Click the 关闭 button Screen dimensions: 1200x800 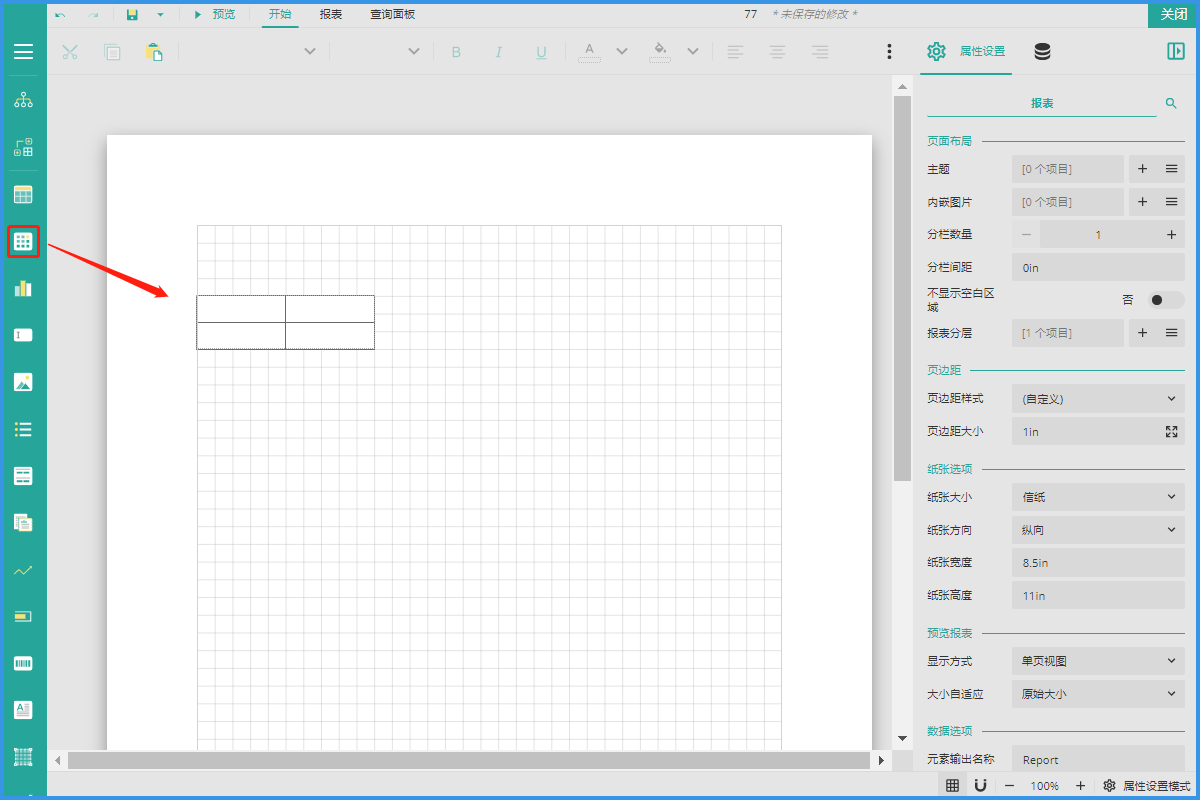pyautogui.click(x=1173, y=14)
